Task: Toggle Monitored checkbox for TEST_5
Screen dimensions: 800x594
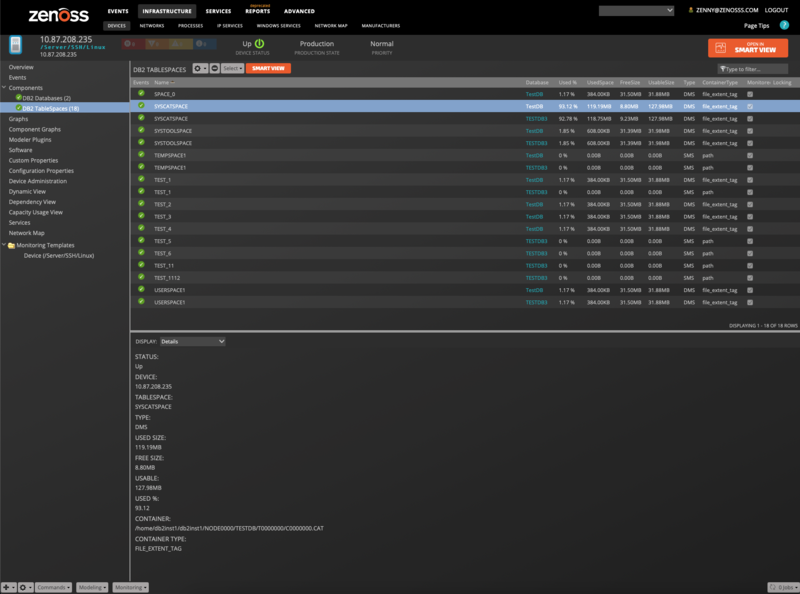Action: tap(750, 241)
